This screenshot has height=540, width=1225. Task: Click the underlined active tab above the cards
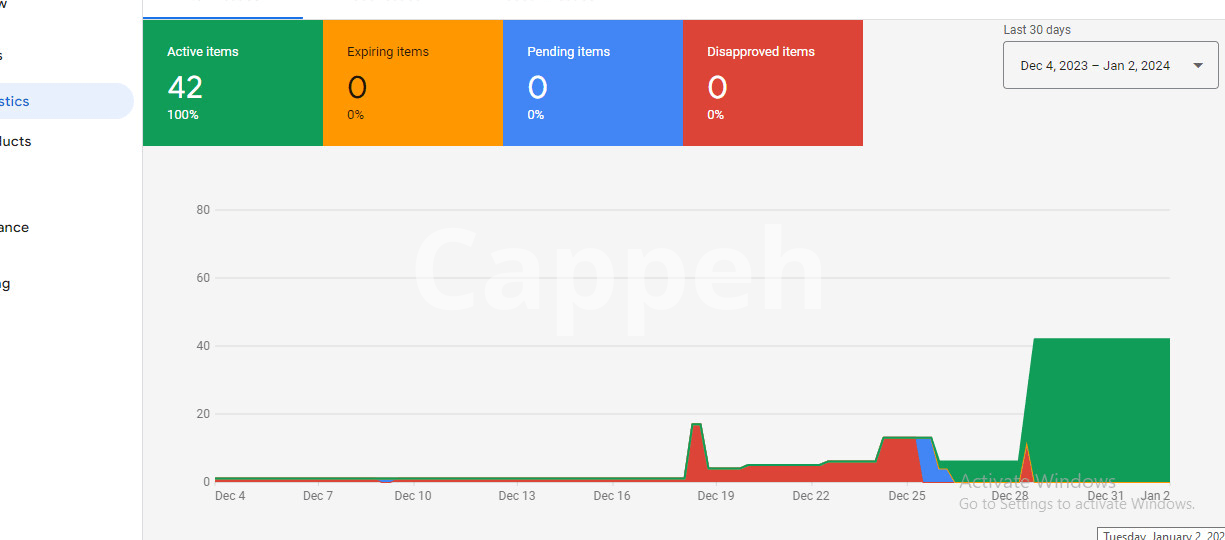222,8
